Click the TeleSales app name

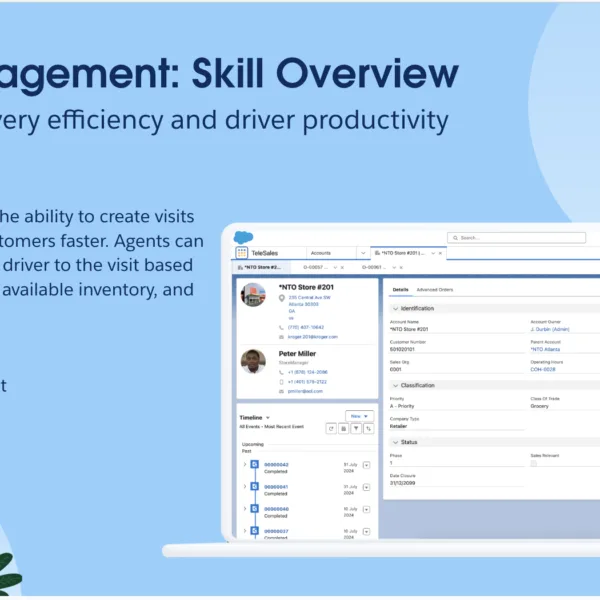[264, 253]
